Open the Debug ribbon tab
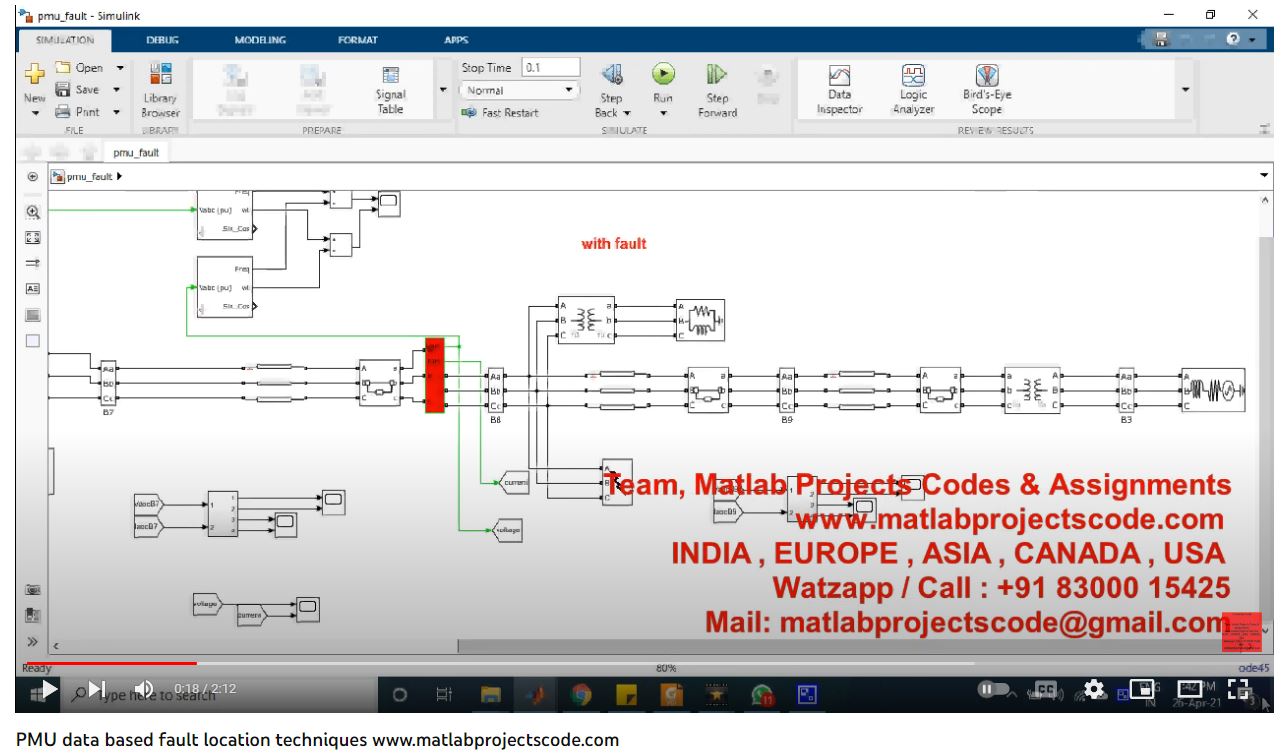Viewport: 1284px width, 755px height. coord(163,40)
